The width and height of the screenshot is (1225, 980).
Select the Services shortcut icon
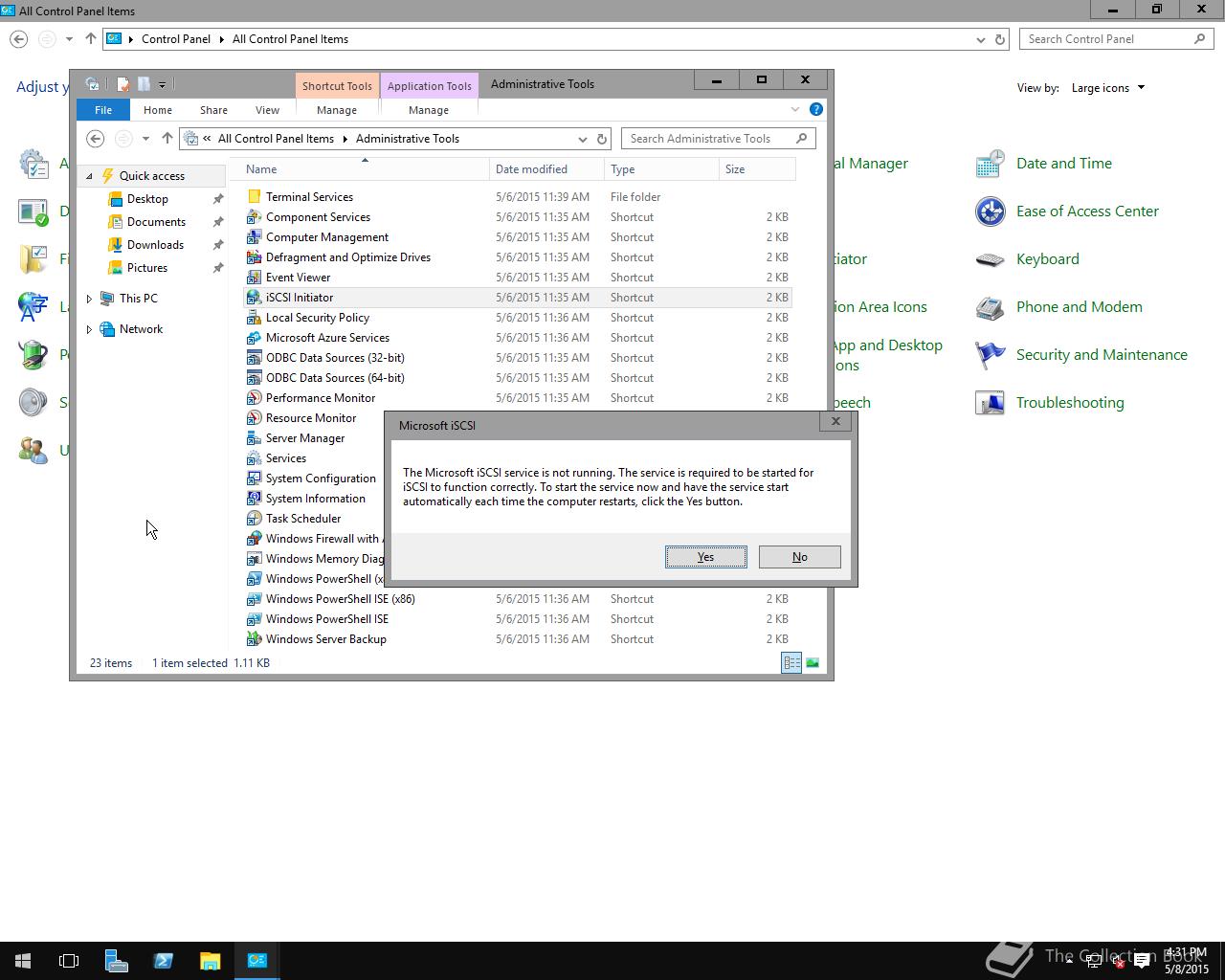pos(254,458)
